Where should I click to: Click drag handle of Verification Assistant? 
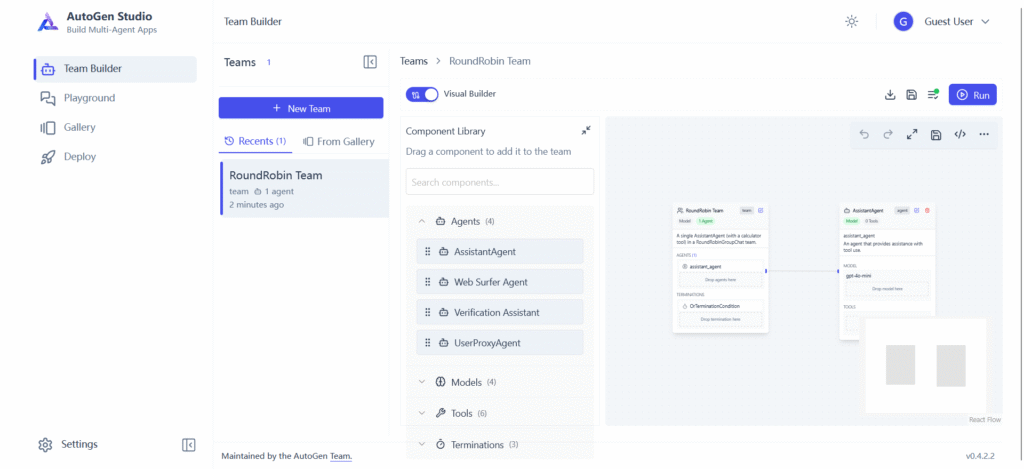point(428,312)
